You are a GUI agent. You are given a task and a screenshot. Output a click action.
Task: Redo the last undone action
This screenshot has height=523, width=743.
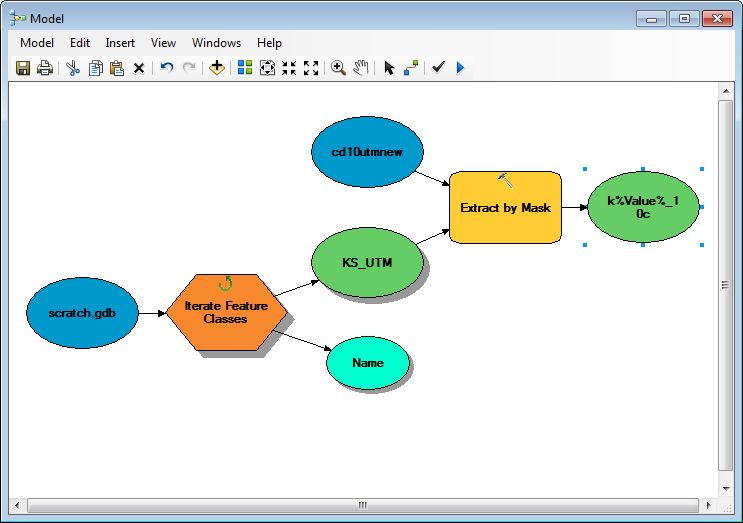(189, 68)
